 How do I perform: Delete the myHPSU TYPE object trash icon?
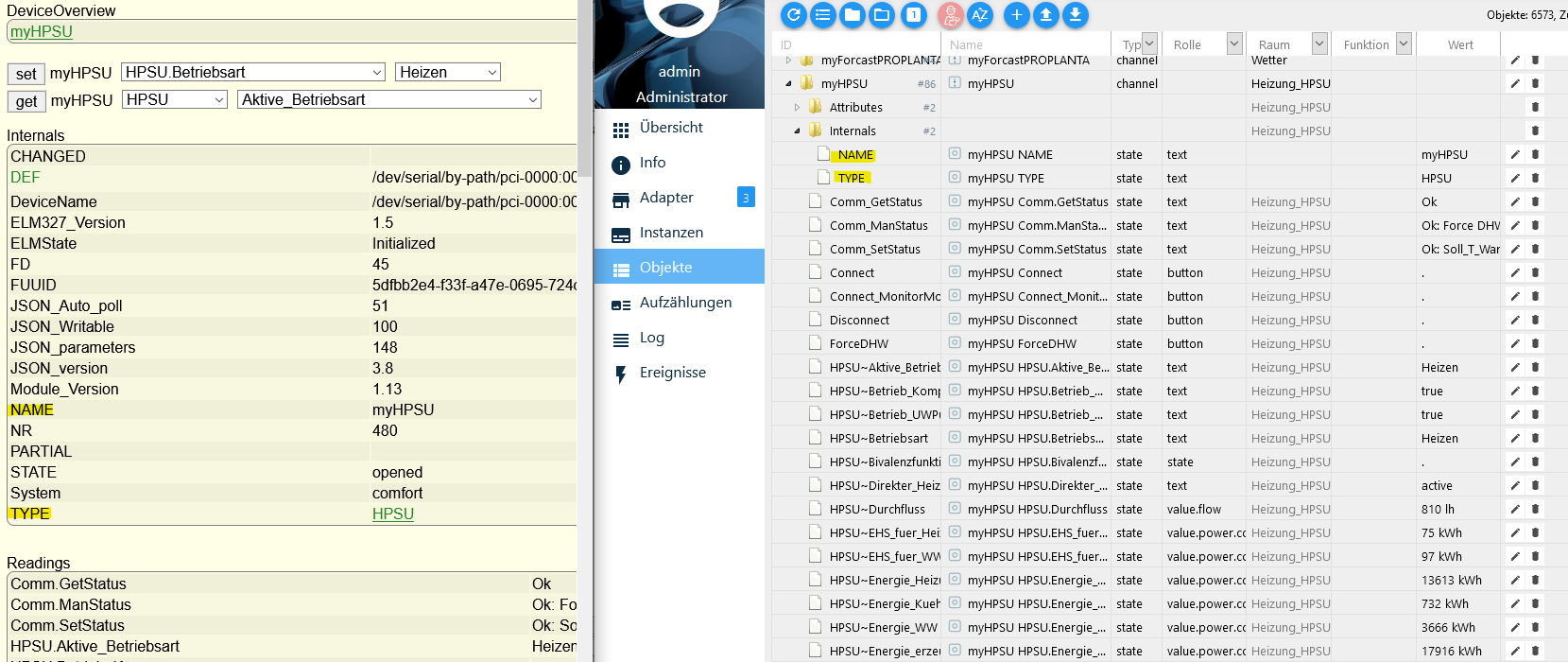point(1535,178)
